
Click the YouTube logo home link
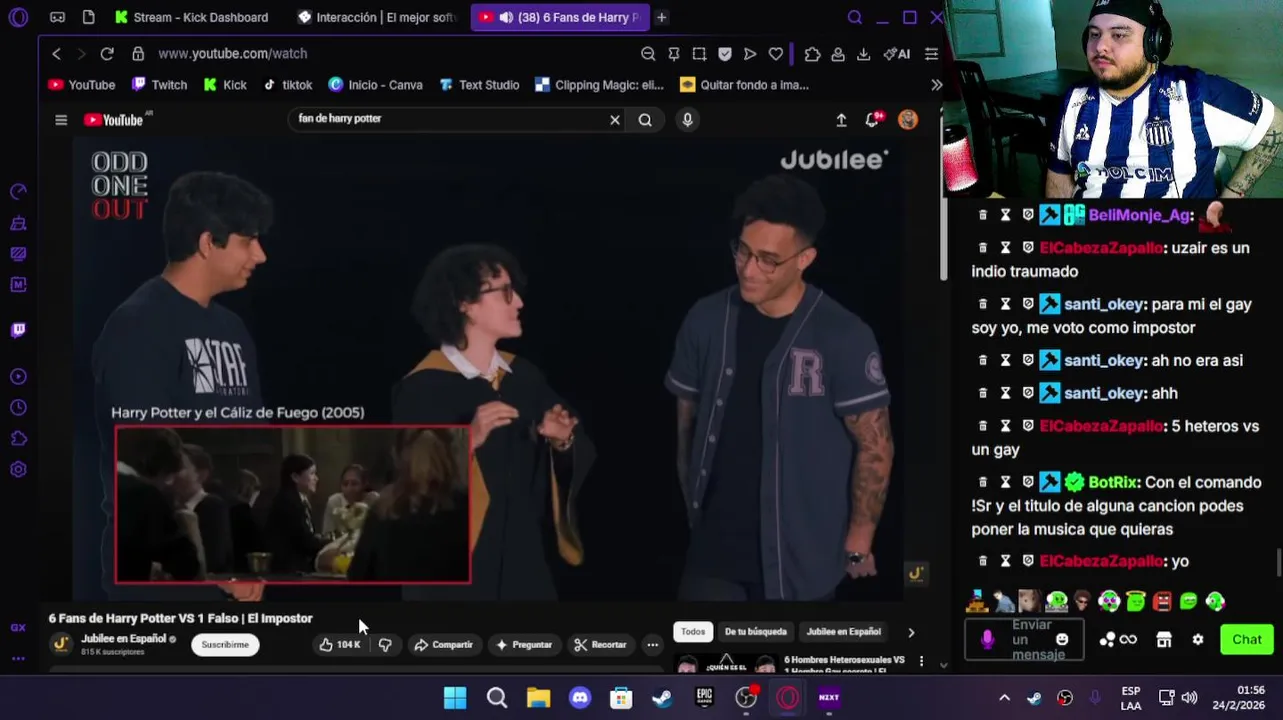point(114,120)
